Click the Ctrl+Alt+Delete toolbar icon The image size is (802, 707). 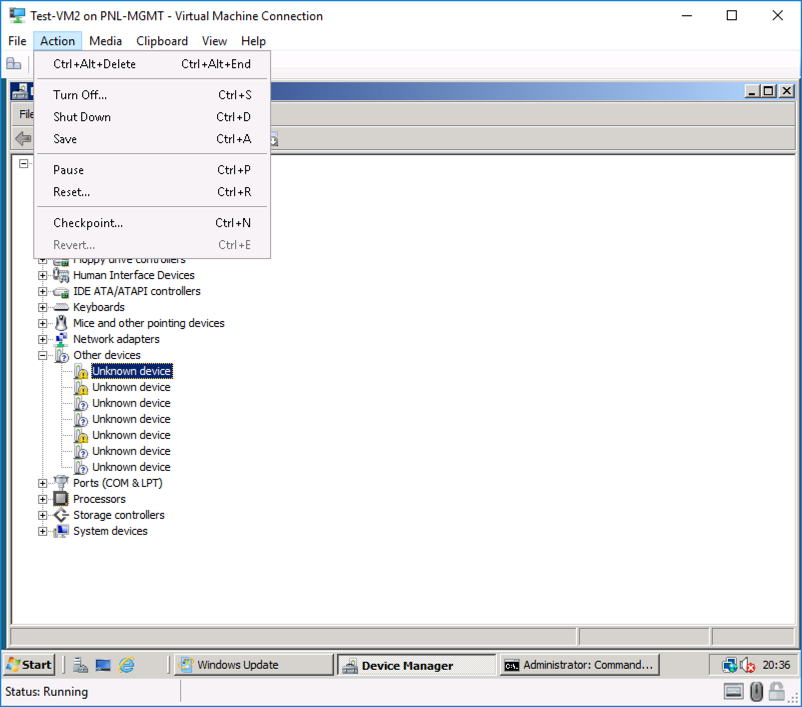[14, 64]
